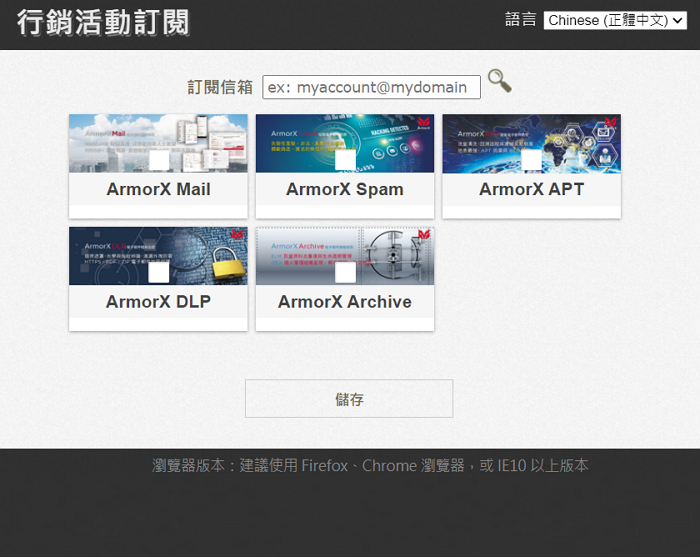The height and width of the screenshot is (557, 700).
Task: Tick the ArmorX Spam checkbox
Action: 345,160
